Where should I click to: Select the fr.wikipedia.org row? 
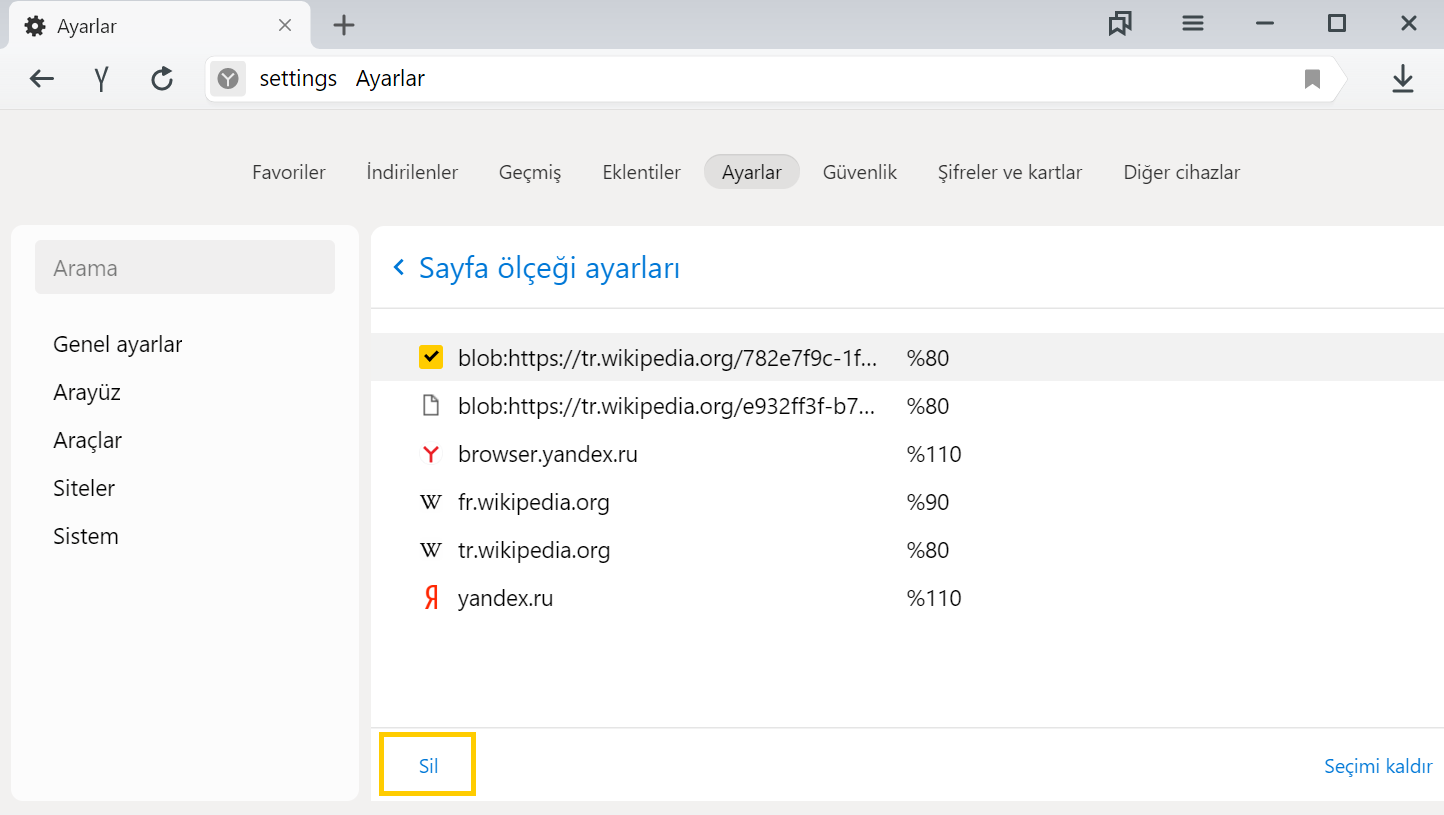(907, 502)
